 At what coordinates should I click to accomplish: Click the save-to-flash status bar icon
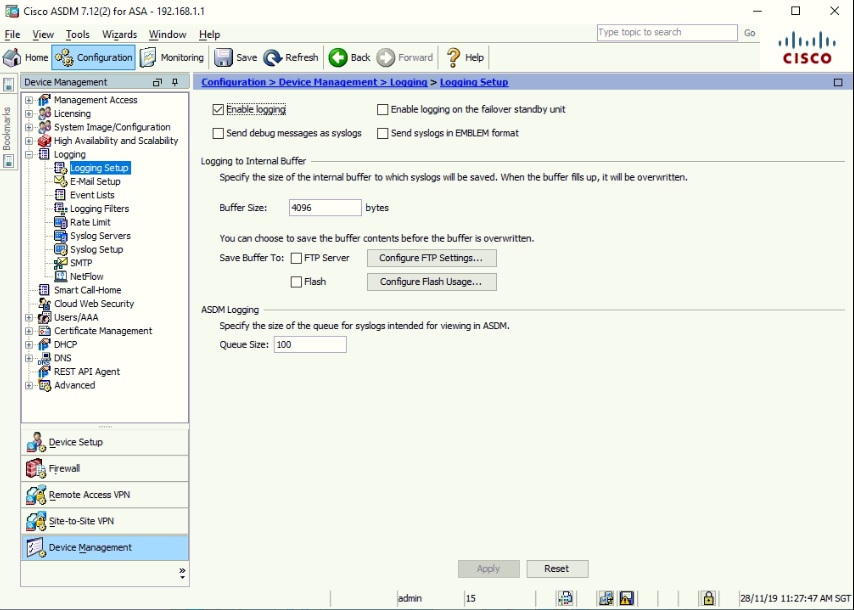tap(627, 598)
